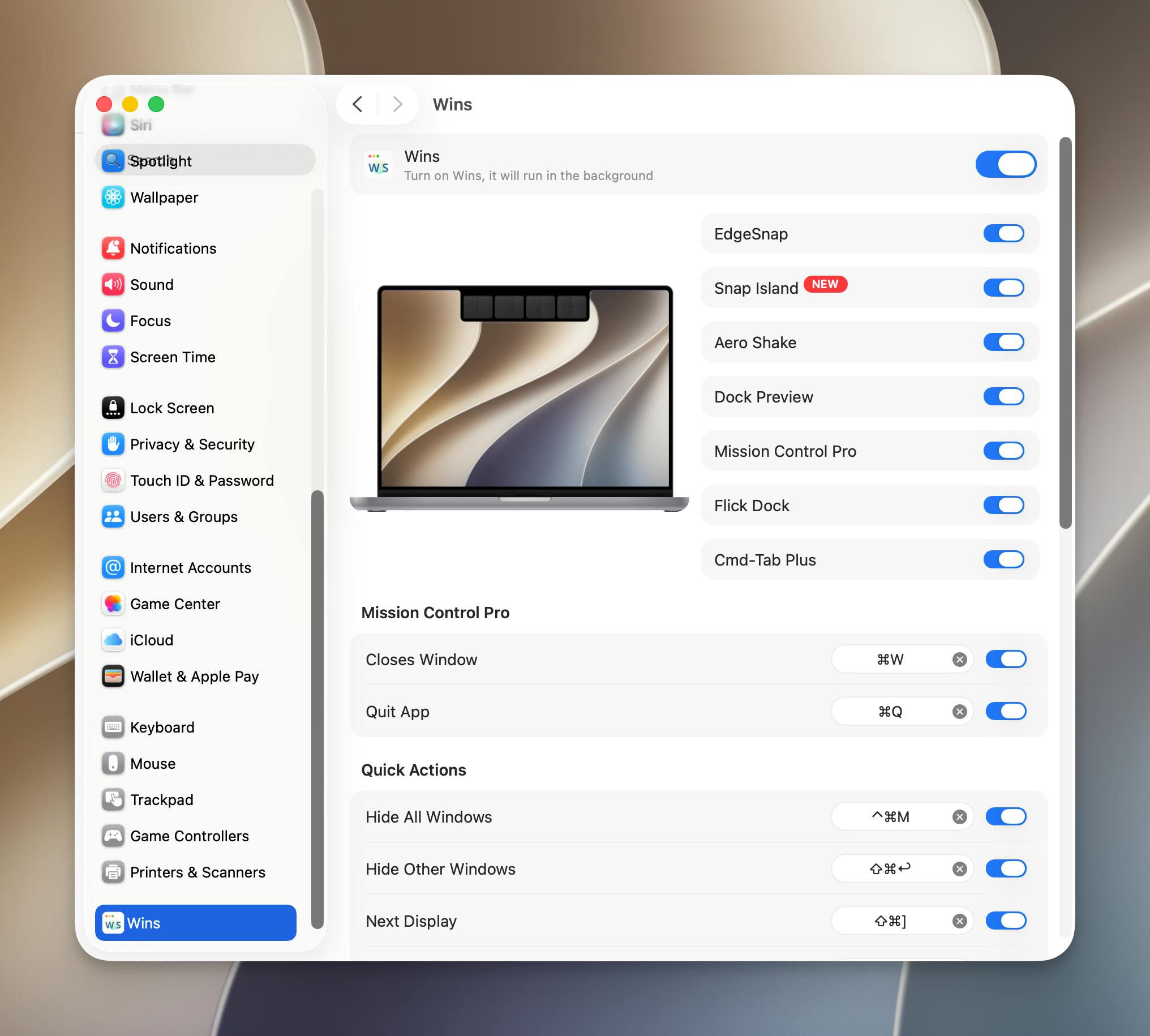
Task: Toggle the Snap Island feature
Action: [x=1004, y=288]
